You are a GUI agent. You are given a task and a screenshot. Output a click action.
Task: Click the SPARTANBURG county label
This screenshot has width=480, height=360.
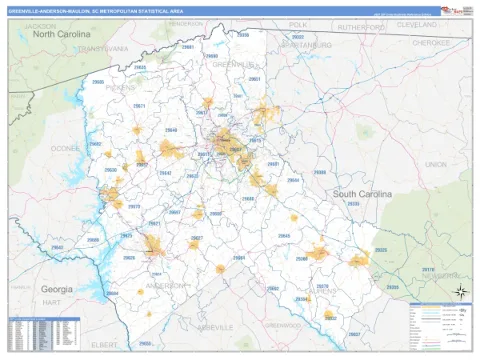tap(306, 45)
